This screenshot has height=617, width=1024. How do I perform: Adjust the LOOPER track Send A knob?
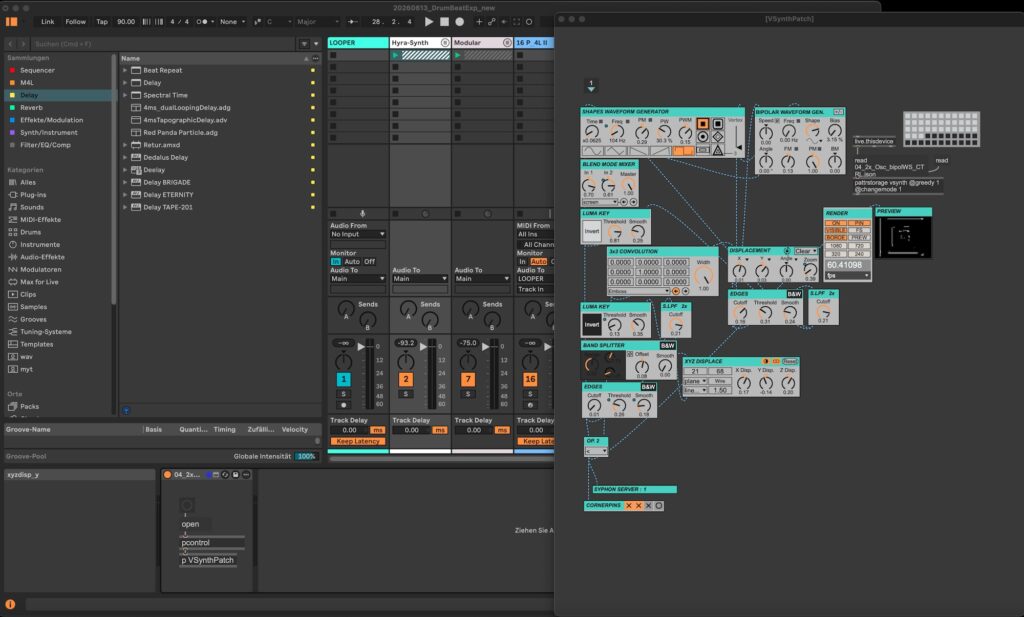click(345, 309)
